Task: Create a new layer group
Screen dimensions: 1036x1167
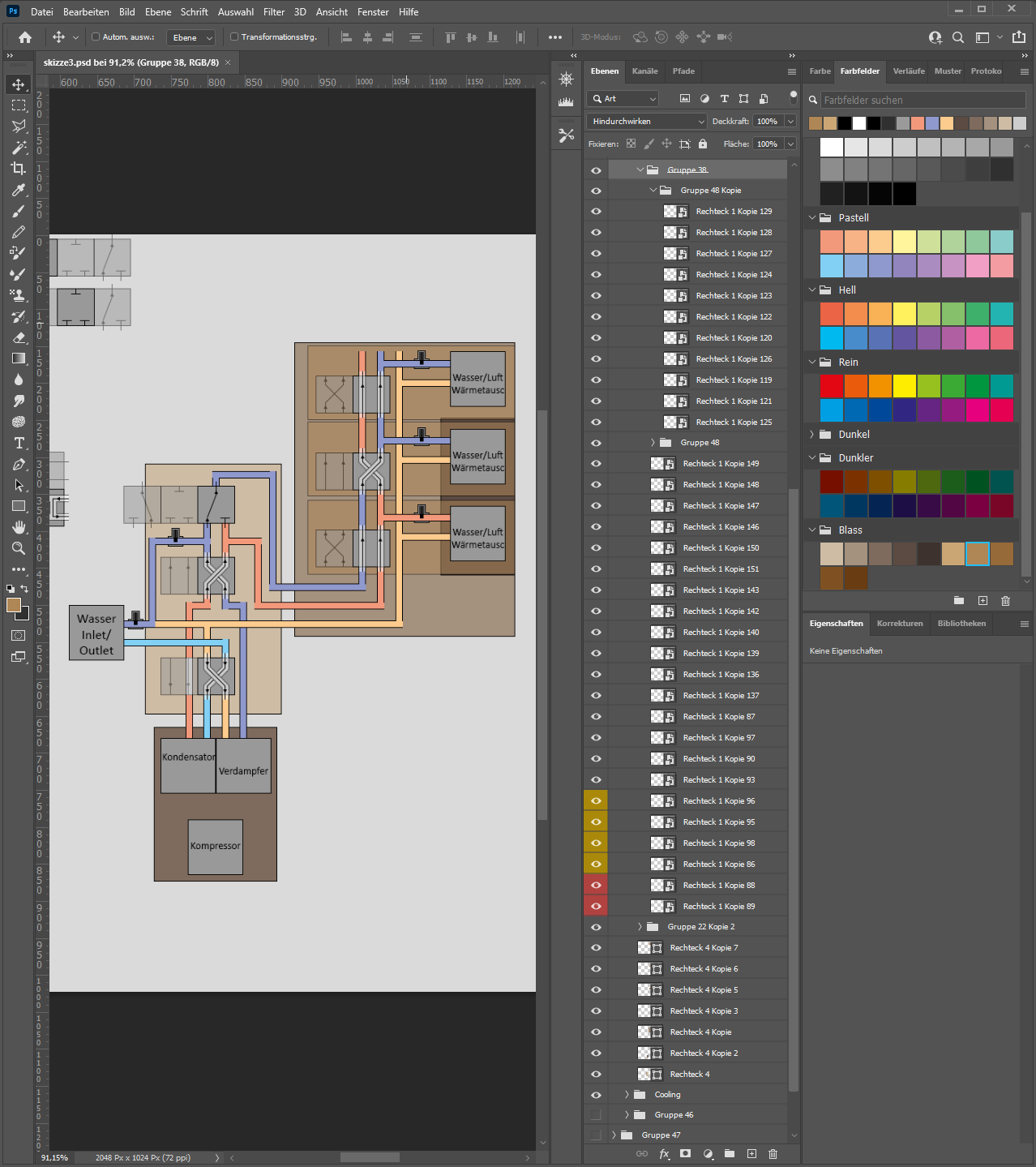Action: coord(730,1154)
